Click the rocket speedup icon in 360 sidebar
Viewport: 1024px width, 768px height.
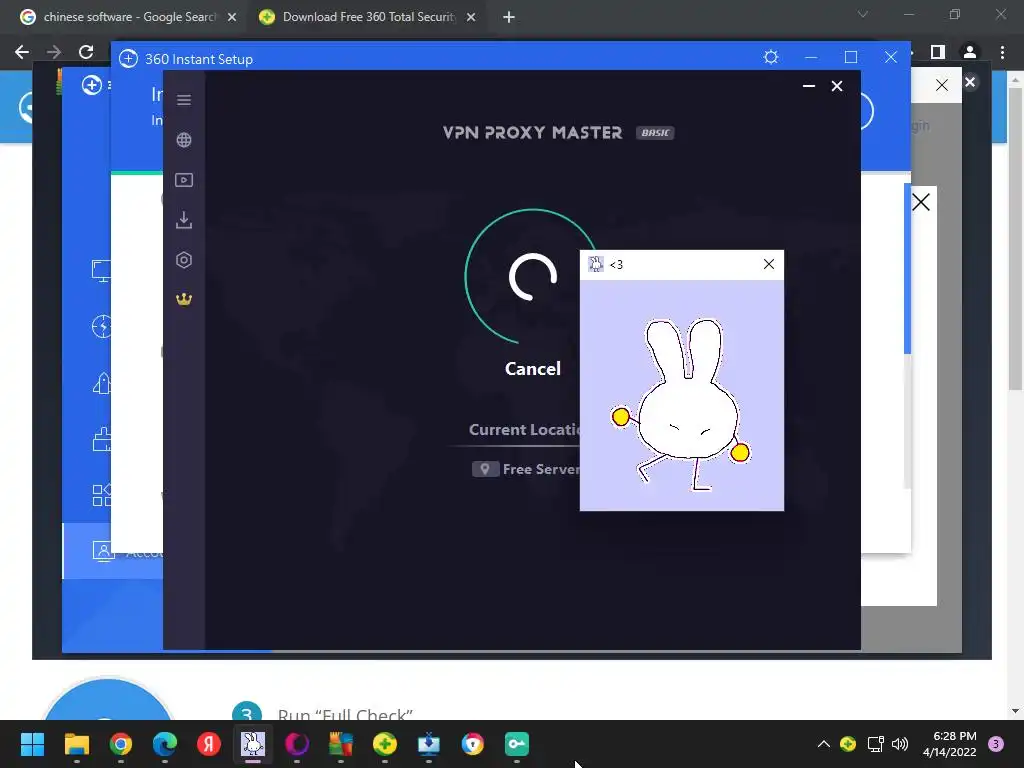(101, 383)
